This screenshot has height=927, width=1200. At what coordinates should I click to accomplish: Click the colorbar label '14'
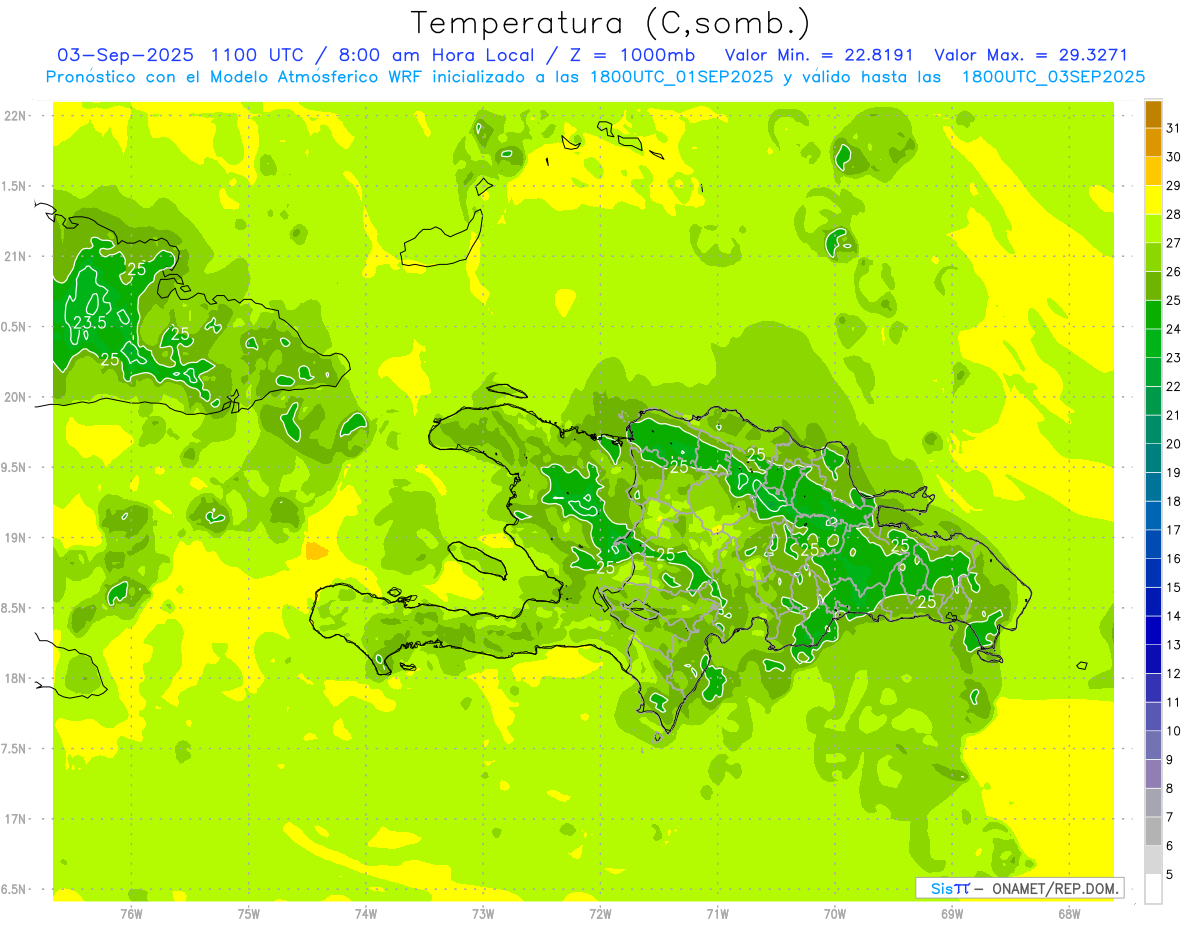[1174, 616]
